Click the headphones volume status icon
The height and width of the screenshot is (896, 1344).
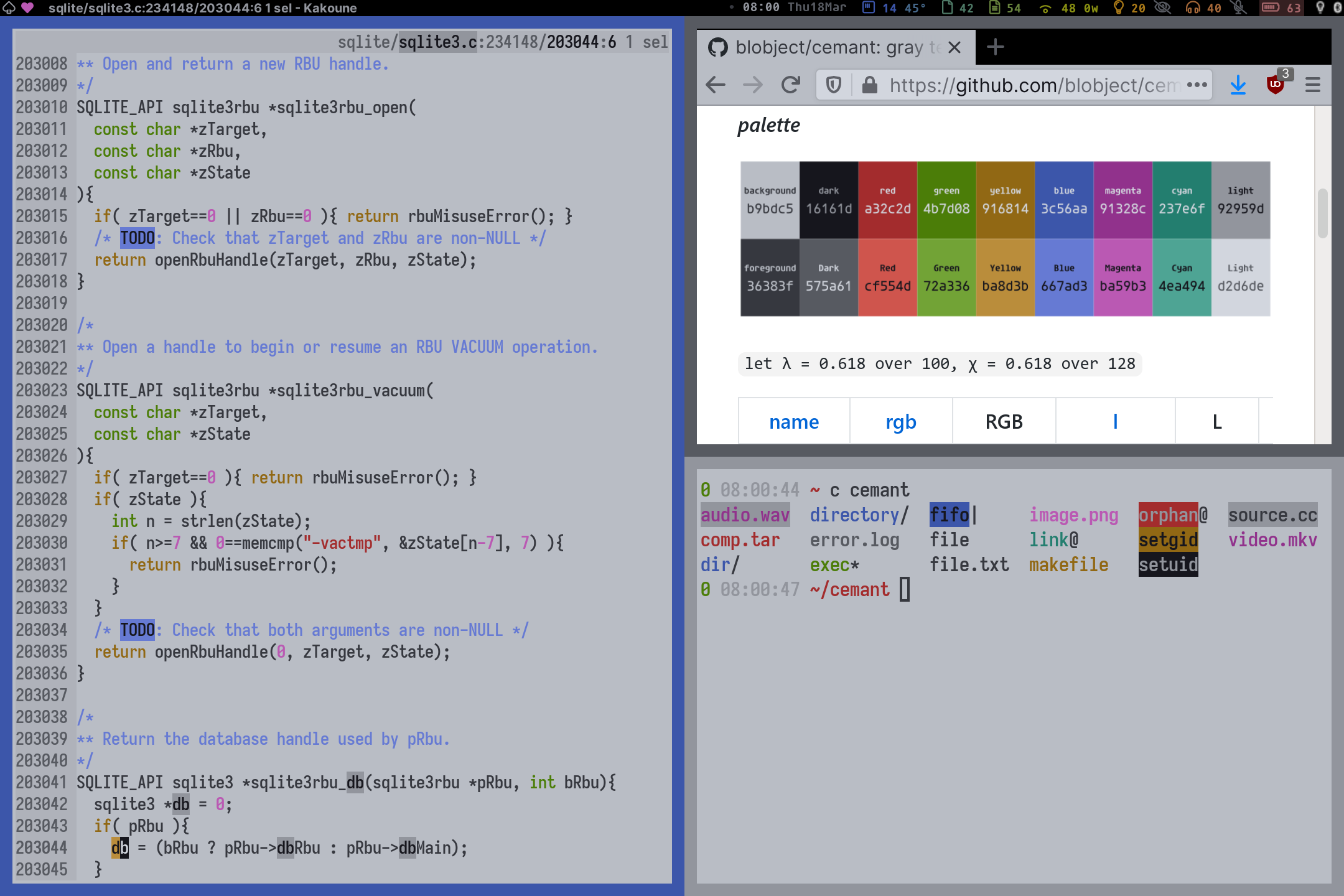click(x=1192, y=7)
